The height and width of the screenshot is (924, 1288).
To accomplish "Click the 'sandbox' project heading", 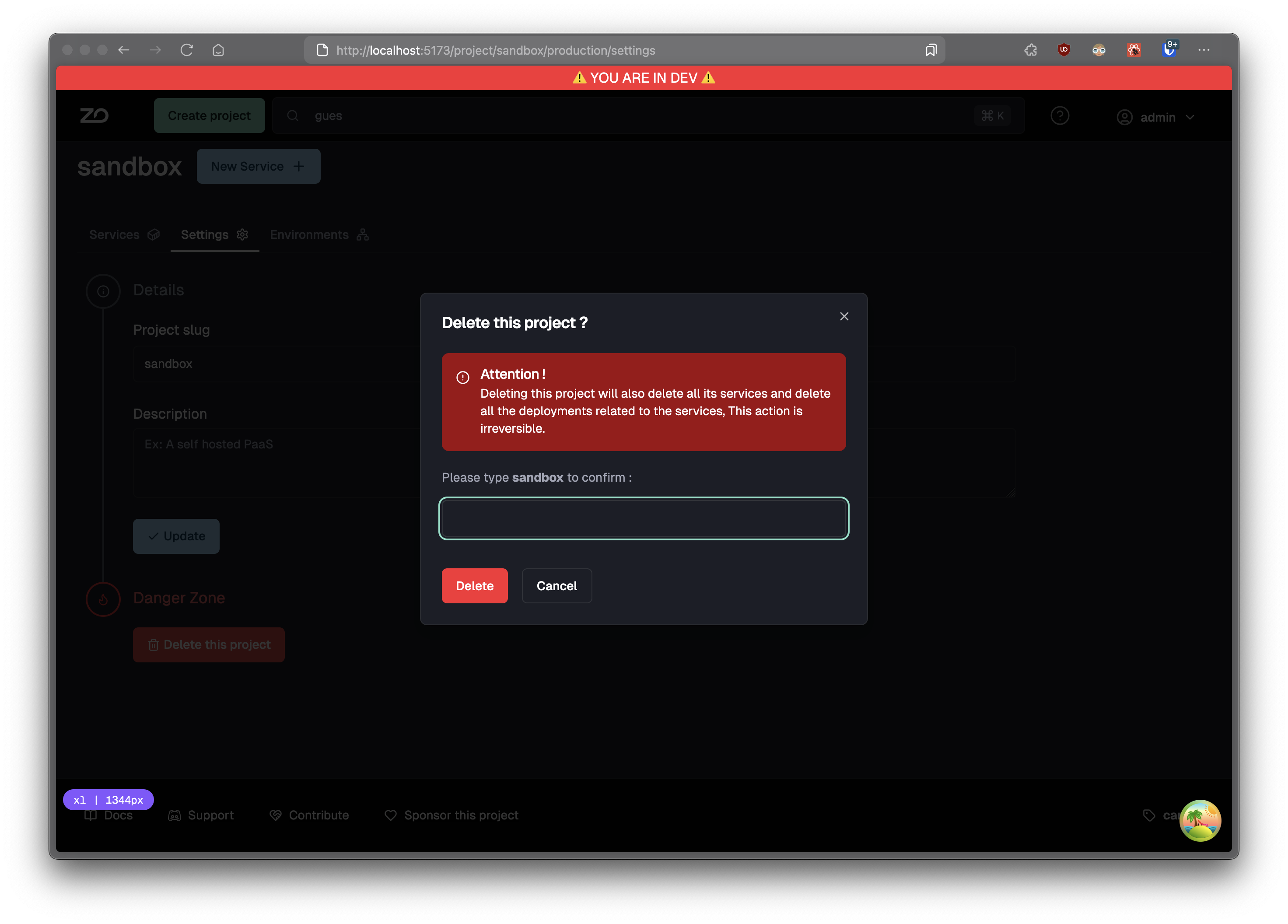I will [129, 166].
